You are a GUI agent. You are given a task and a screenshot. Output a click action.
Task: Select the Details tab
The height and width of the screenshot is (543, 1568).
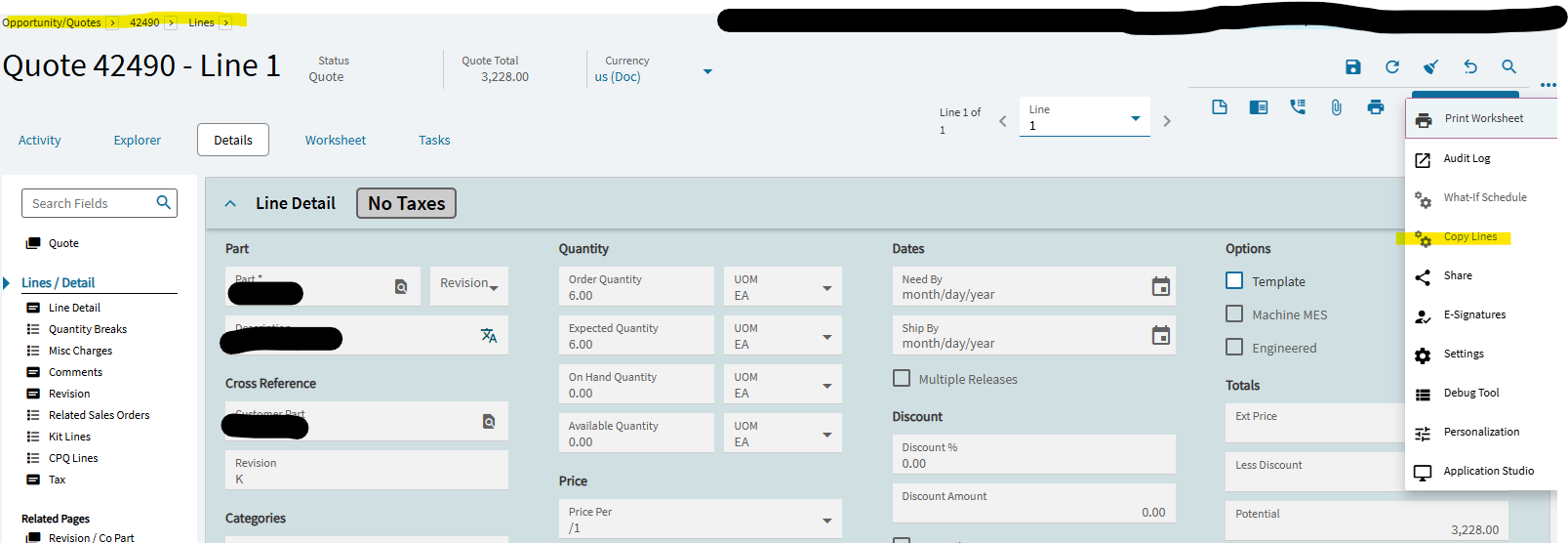point(233,140)
